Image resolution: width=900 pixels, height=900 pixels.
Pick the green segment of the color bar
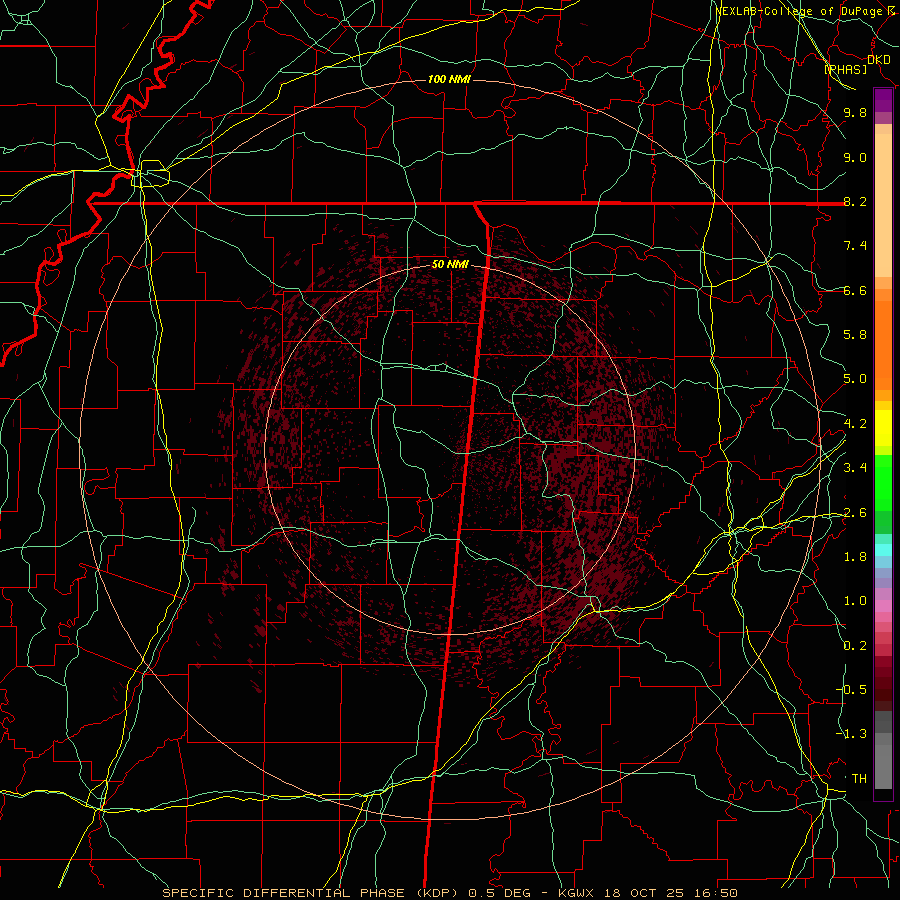tap(883, 483)
